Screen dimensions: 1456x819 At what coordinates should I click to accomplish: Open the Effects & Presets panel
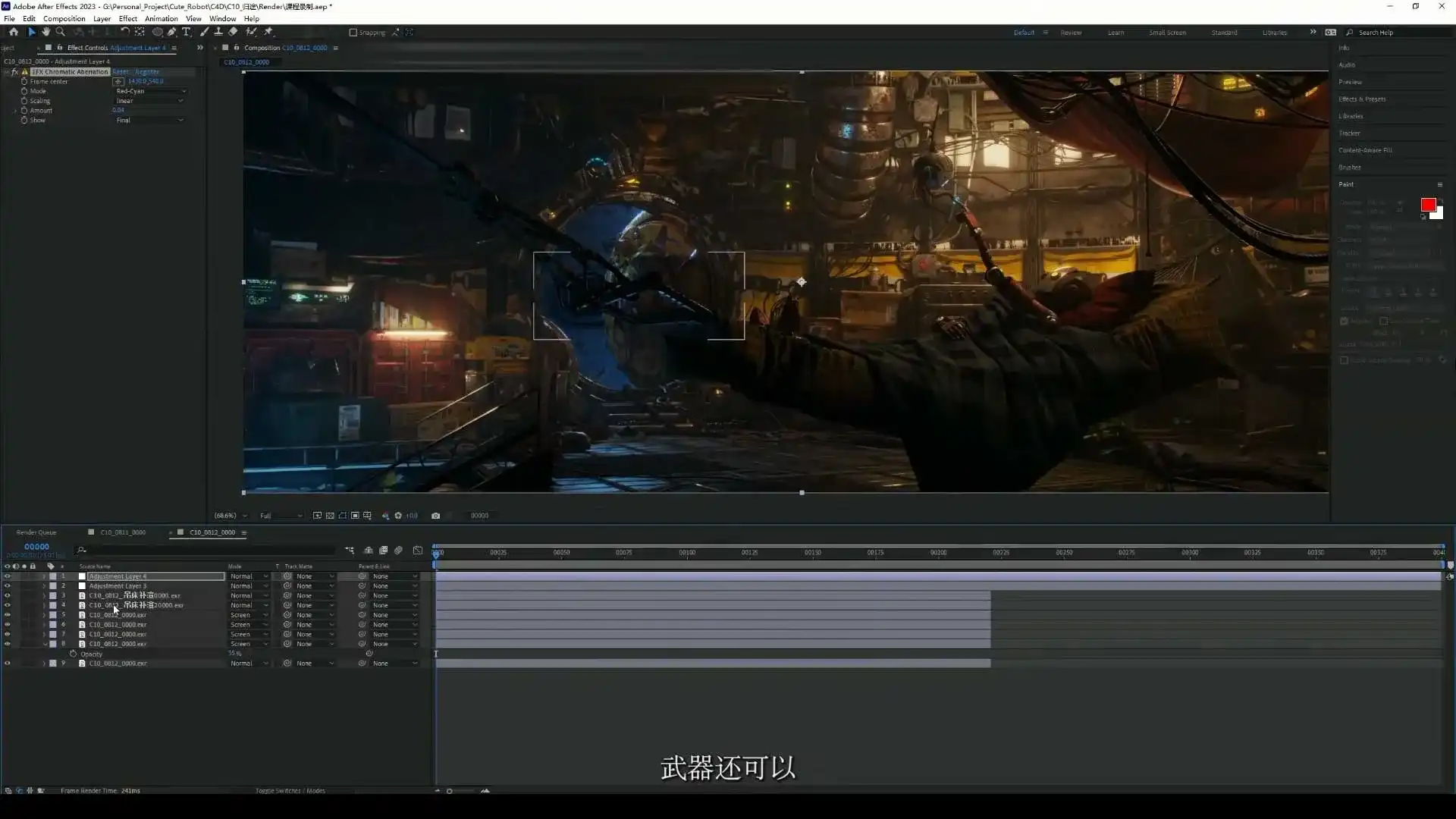click(1362, 99)
